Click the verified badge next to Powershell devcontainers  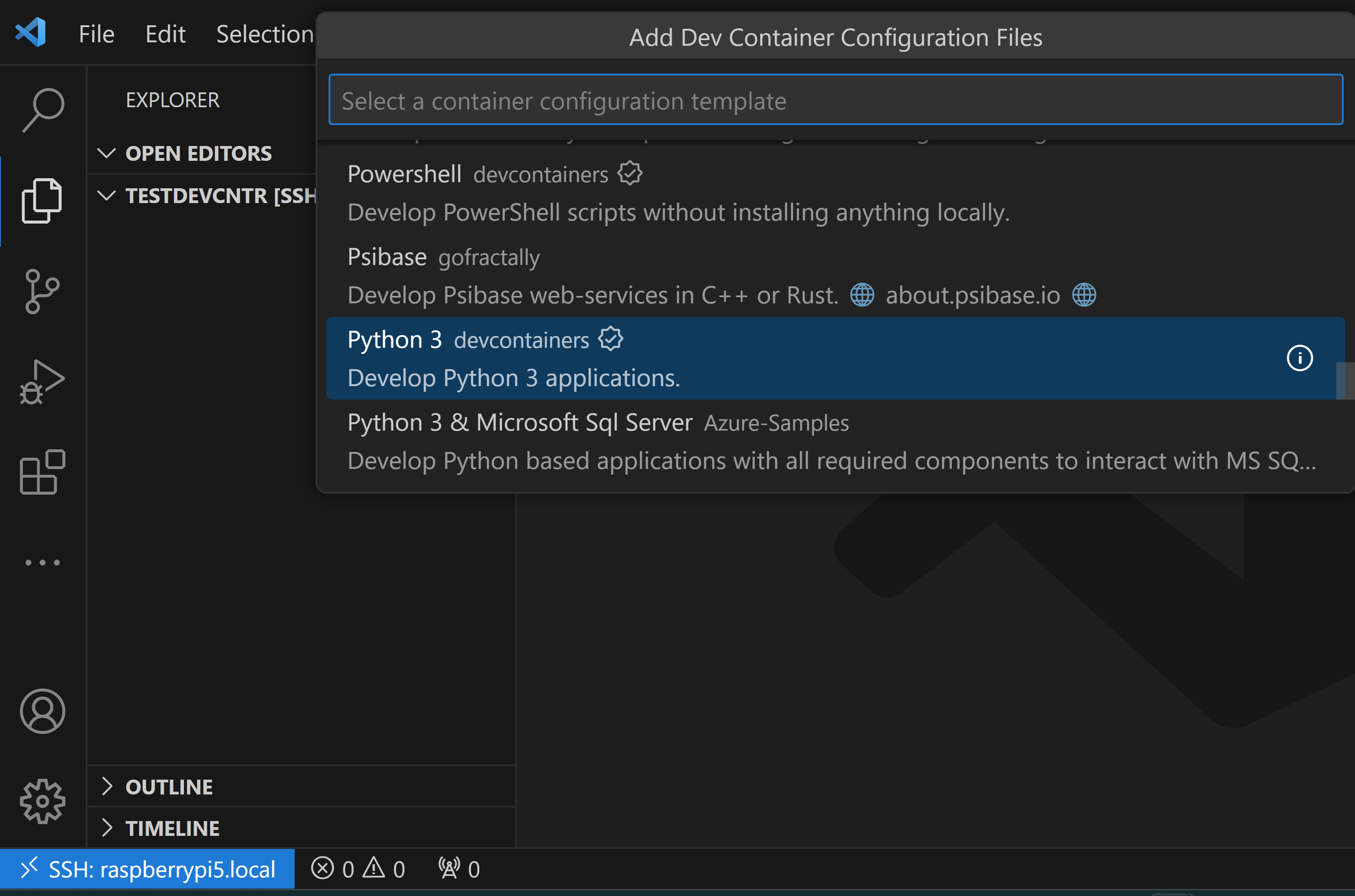630,173
